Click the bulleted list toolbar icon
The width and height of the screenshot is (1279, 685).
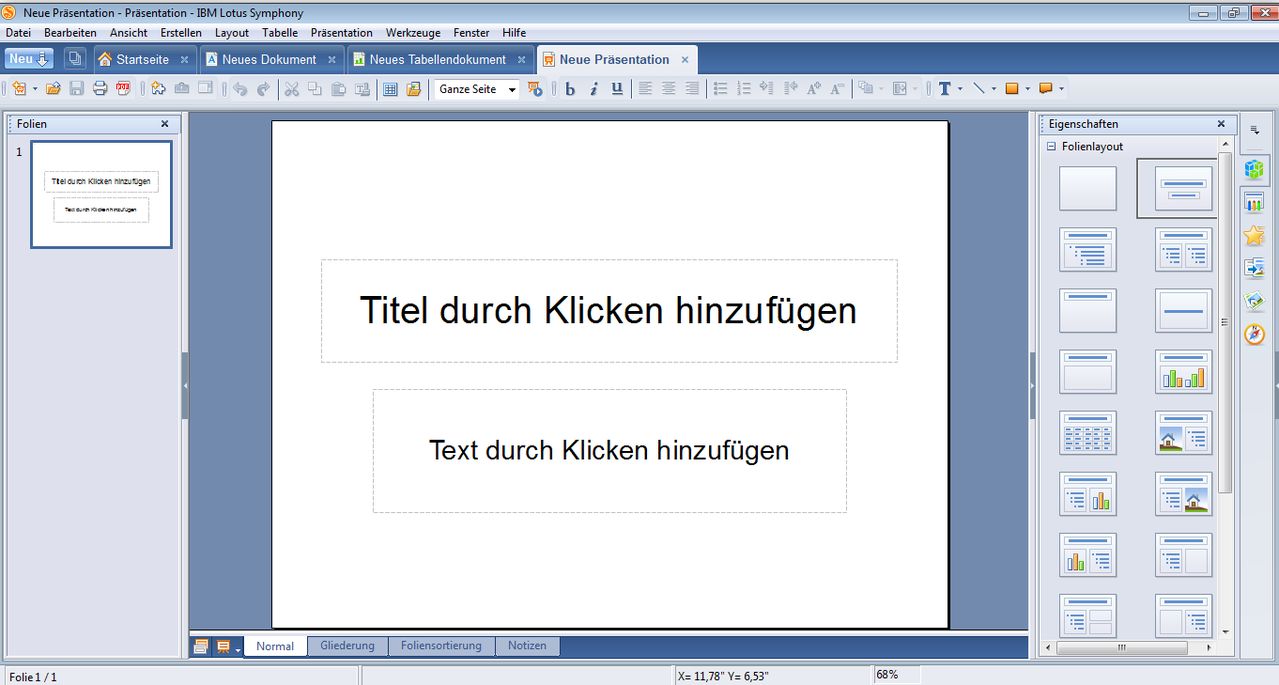pos(720,89)
